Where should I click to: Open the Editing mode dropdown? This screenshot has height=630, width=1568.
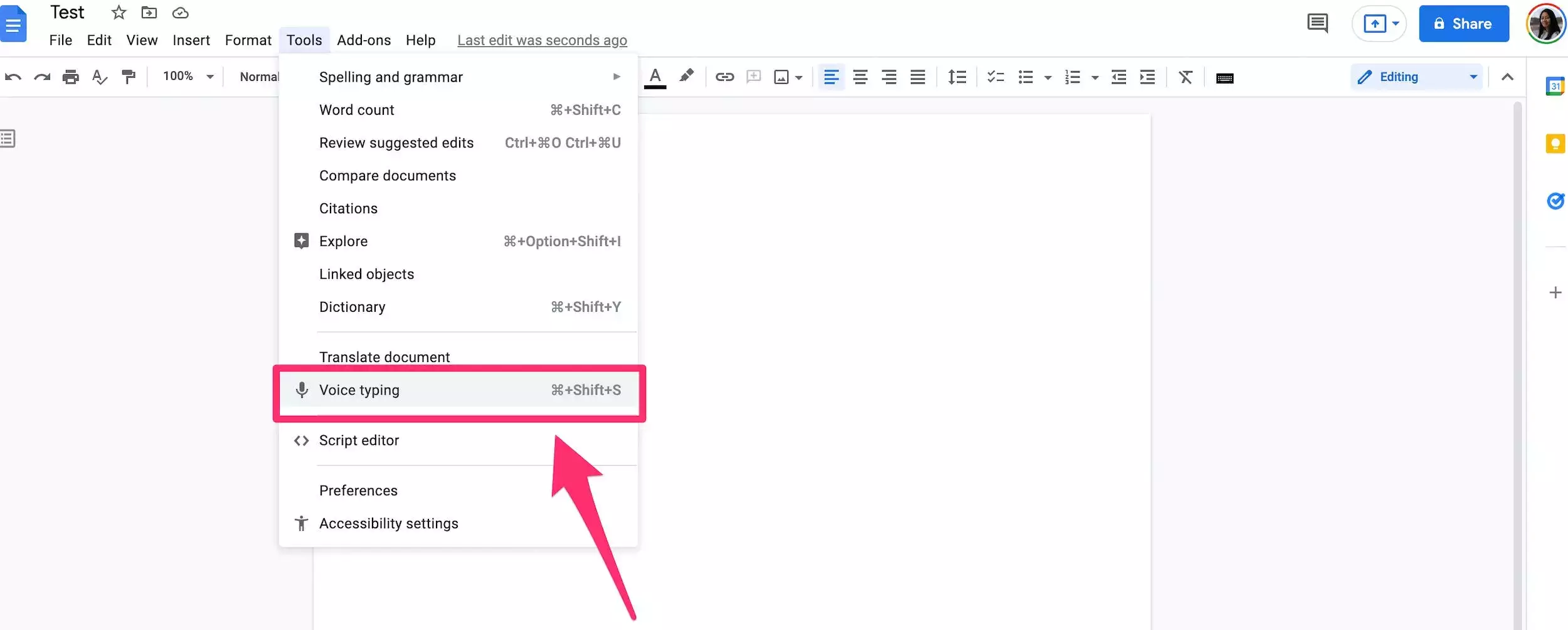point(1416,77)
